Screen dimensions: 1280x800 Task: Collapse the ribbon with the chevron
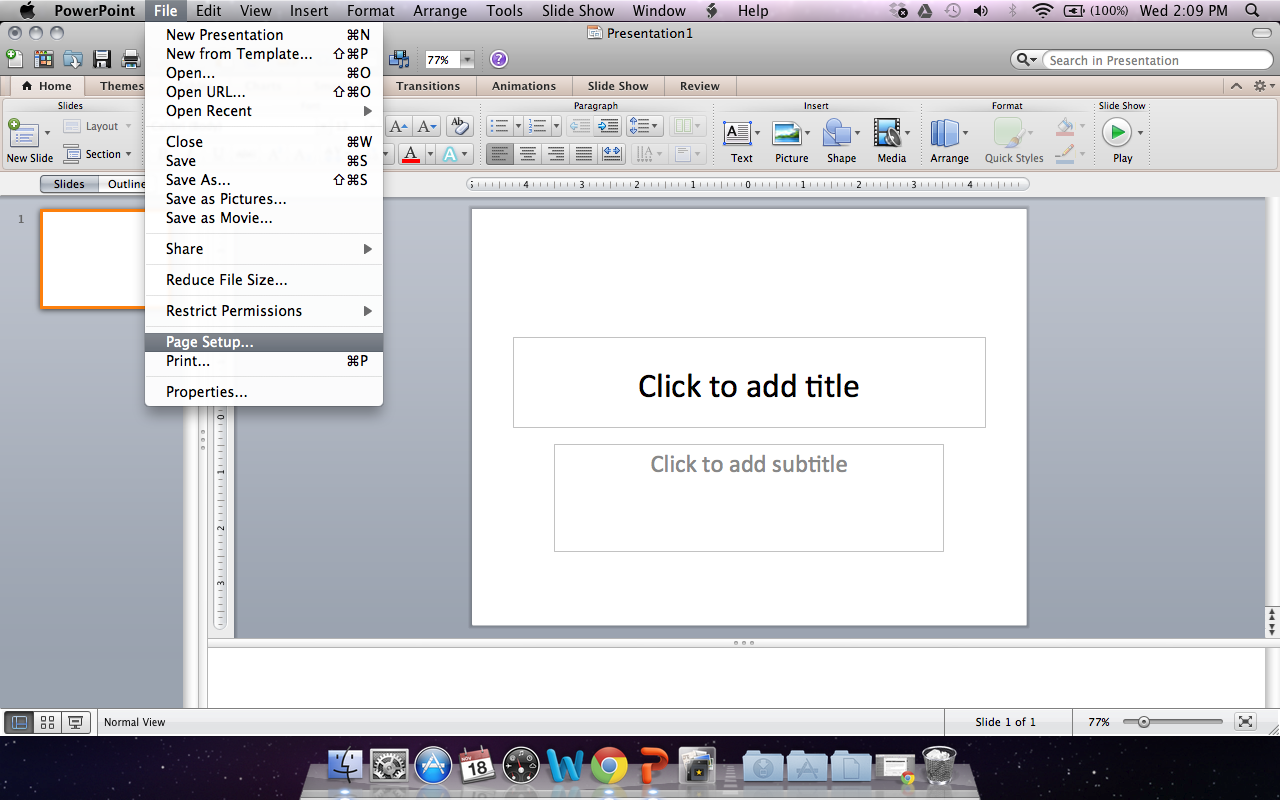tap(1236, 86)
